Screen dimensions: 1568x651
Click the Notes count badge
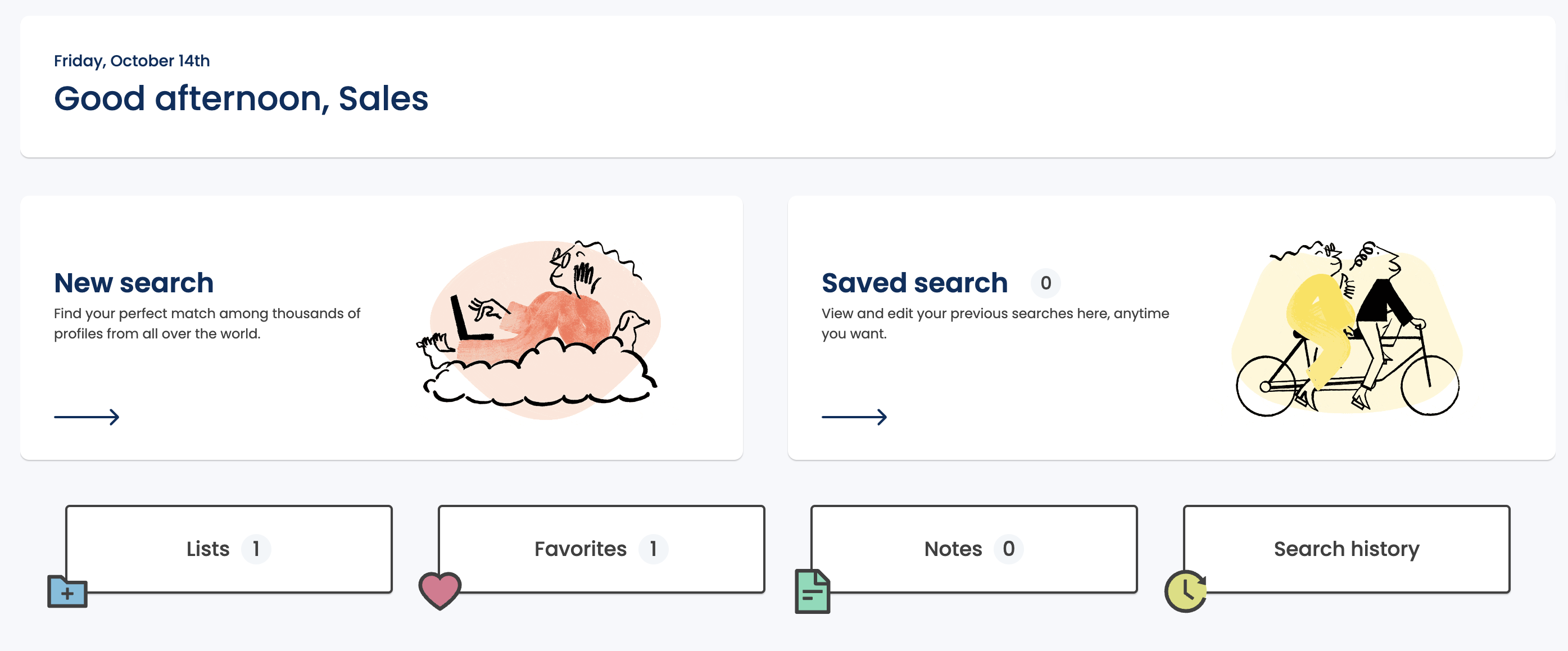pyautogui.click(x=1009, y=549)
